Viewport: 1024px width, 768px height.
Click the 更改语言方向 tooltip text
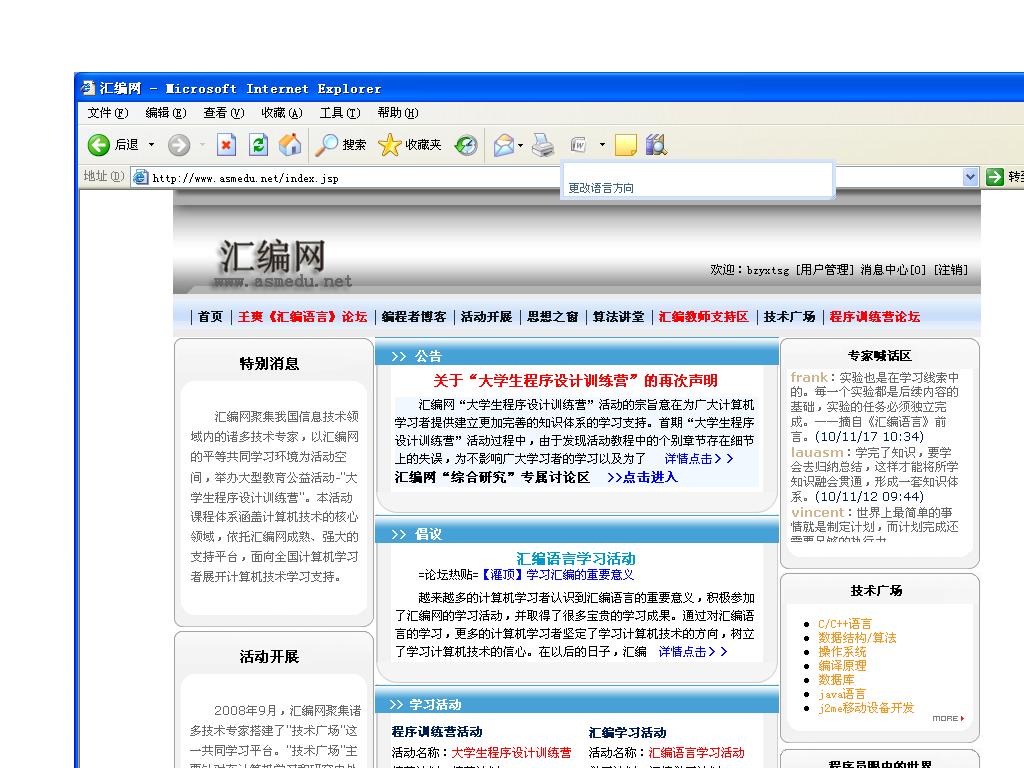pos(601,188)
